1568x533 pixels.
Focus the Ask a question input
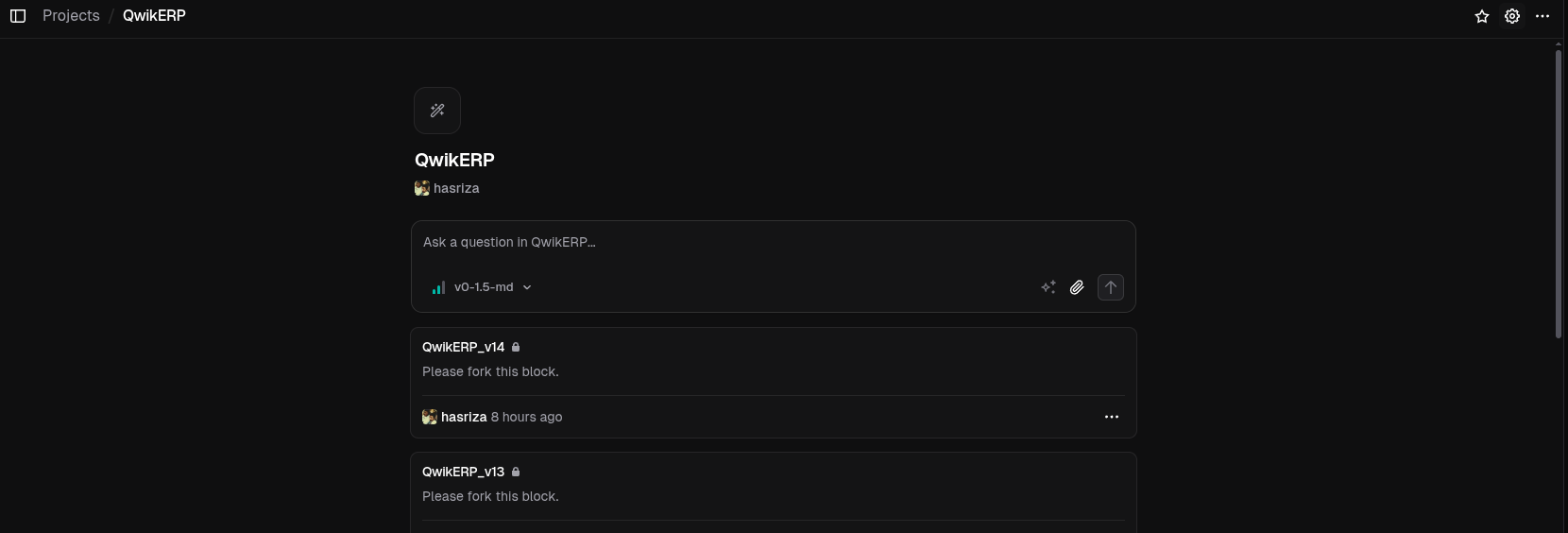773,243
